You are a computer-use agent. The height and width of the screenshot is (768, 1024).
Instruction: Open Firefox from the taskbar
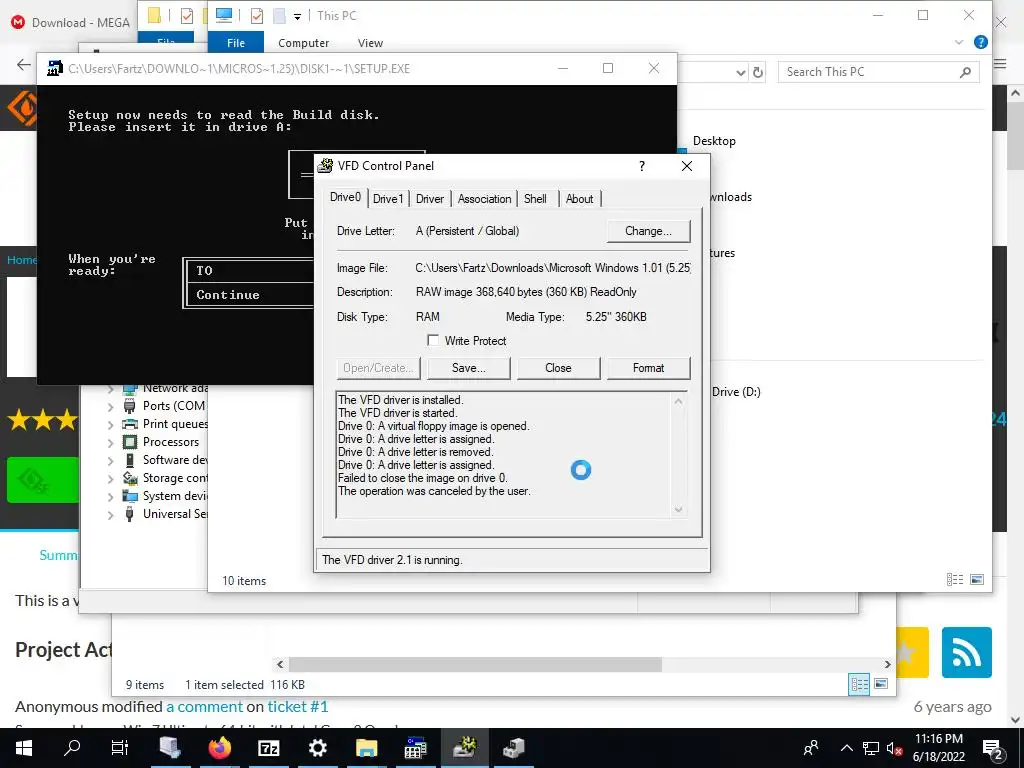coord(220,748)
